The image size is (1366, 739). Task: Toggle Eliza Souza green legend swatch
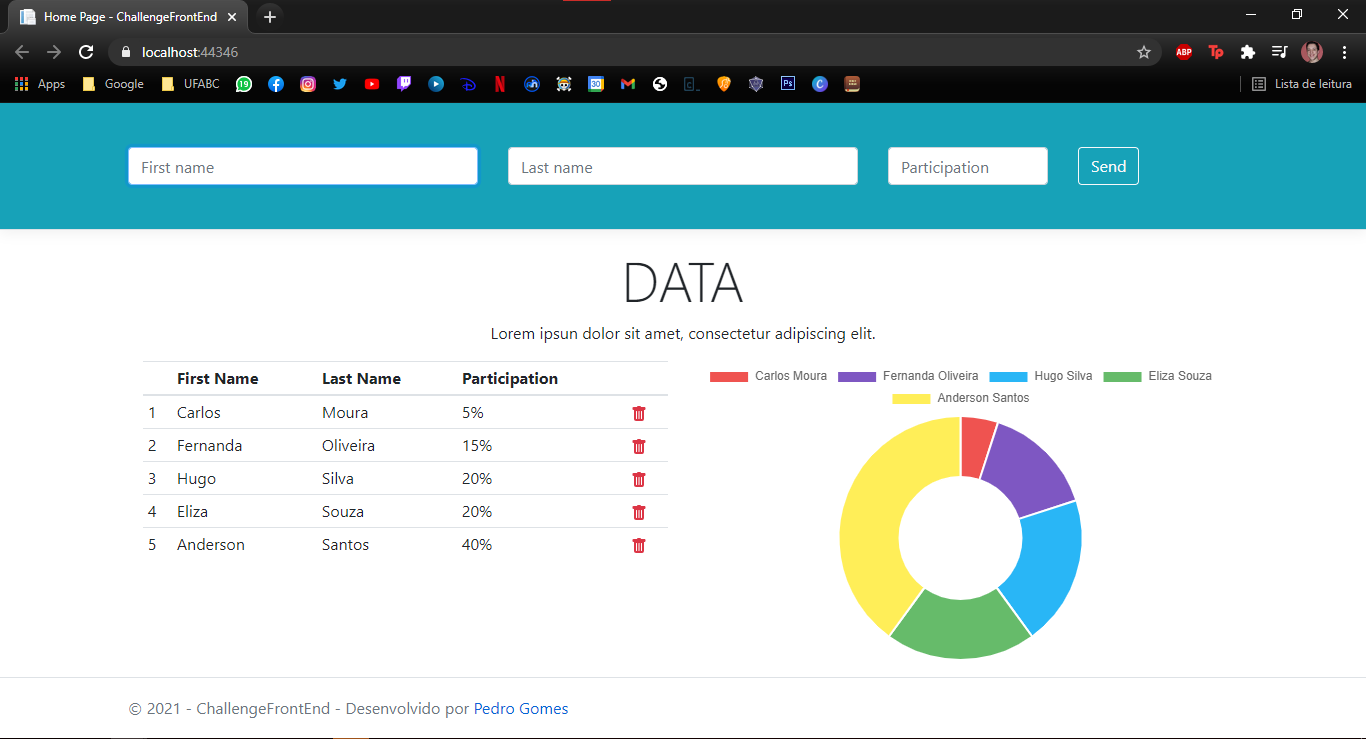pos(1123,376)
